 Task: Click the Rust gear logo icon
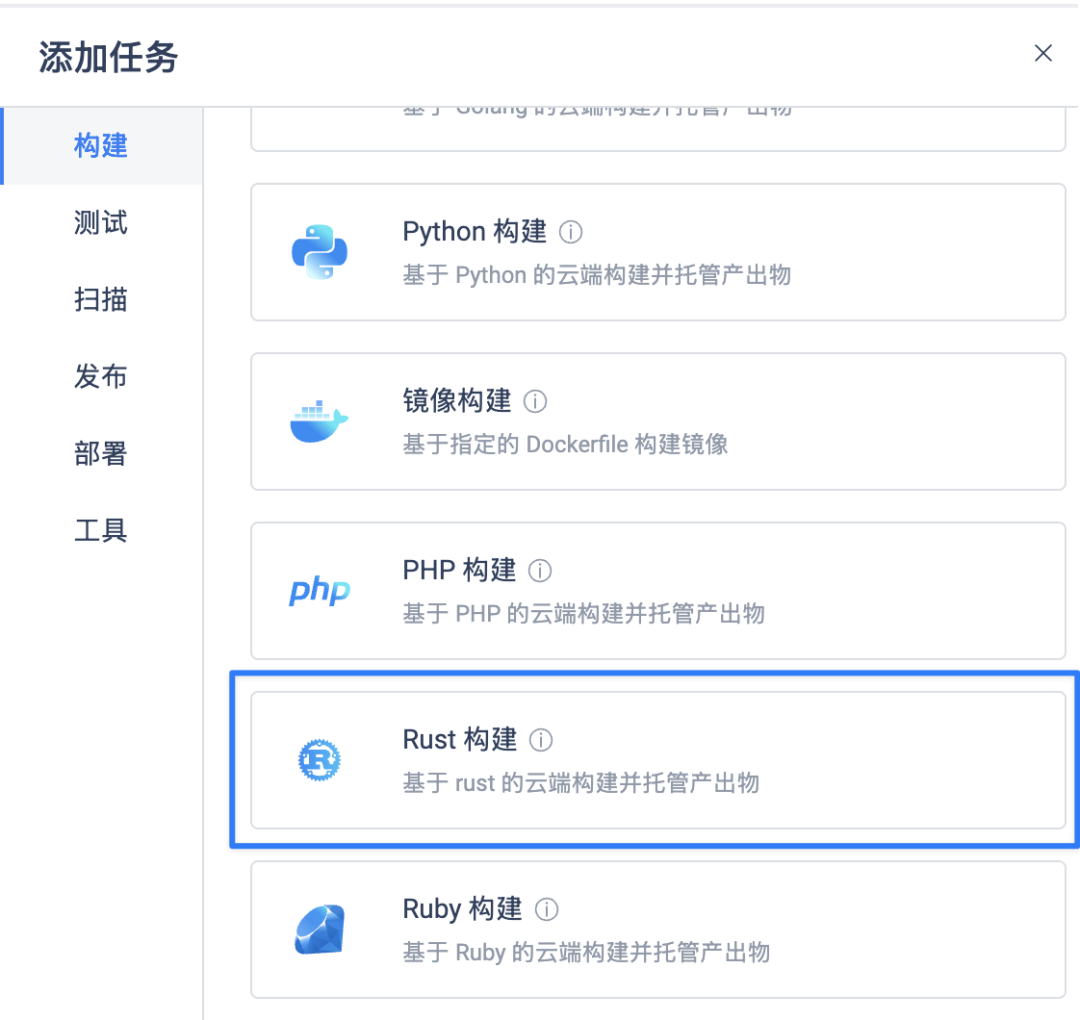click(x=319, y=760)
